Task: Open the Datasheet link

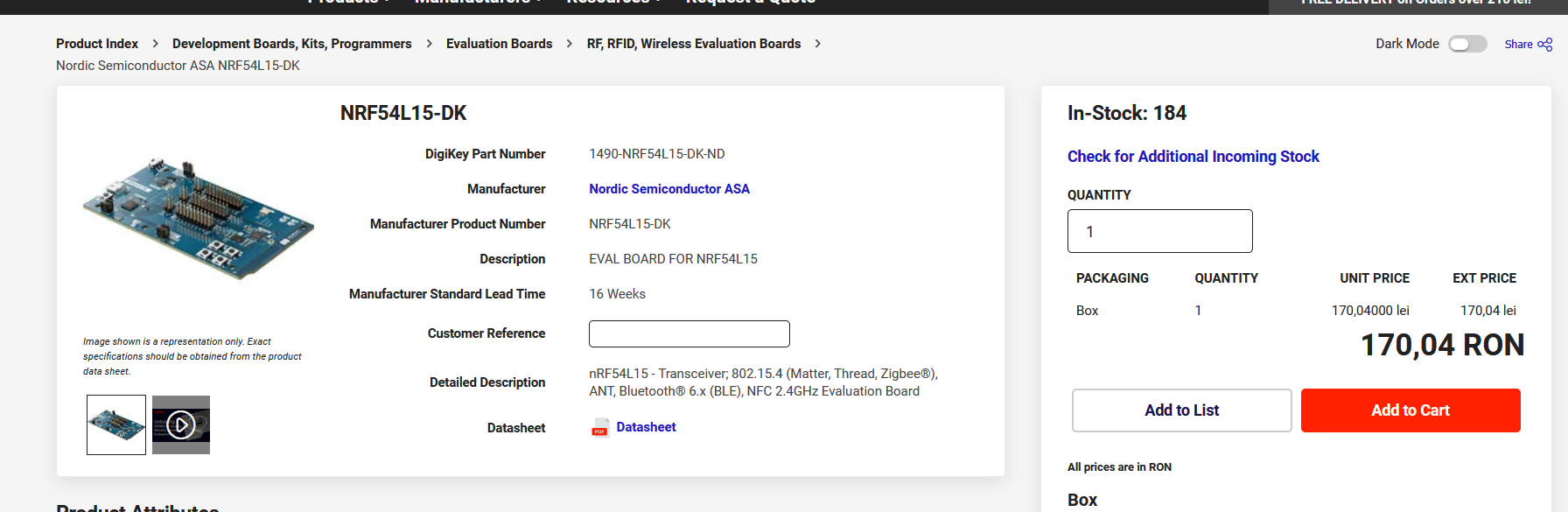Action: pyautogui.click(x=646, y=427)
